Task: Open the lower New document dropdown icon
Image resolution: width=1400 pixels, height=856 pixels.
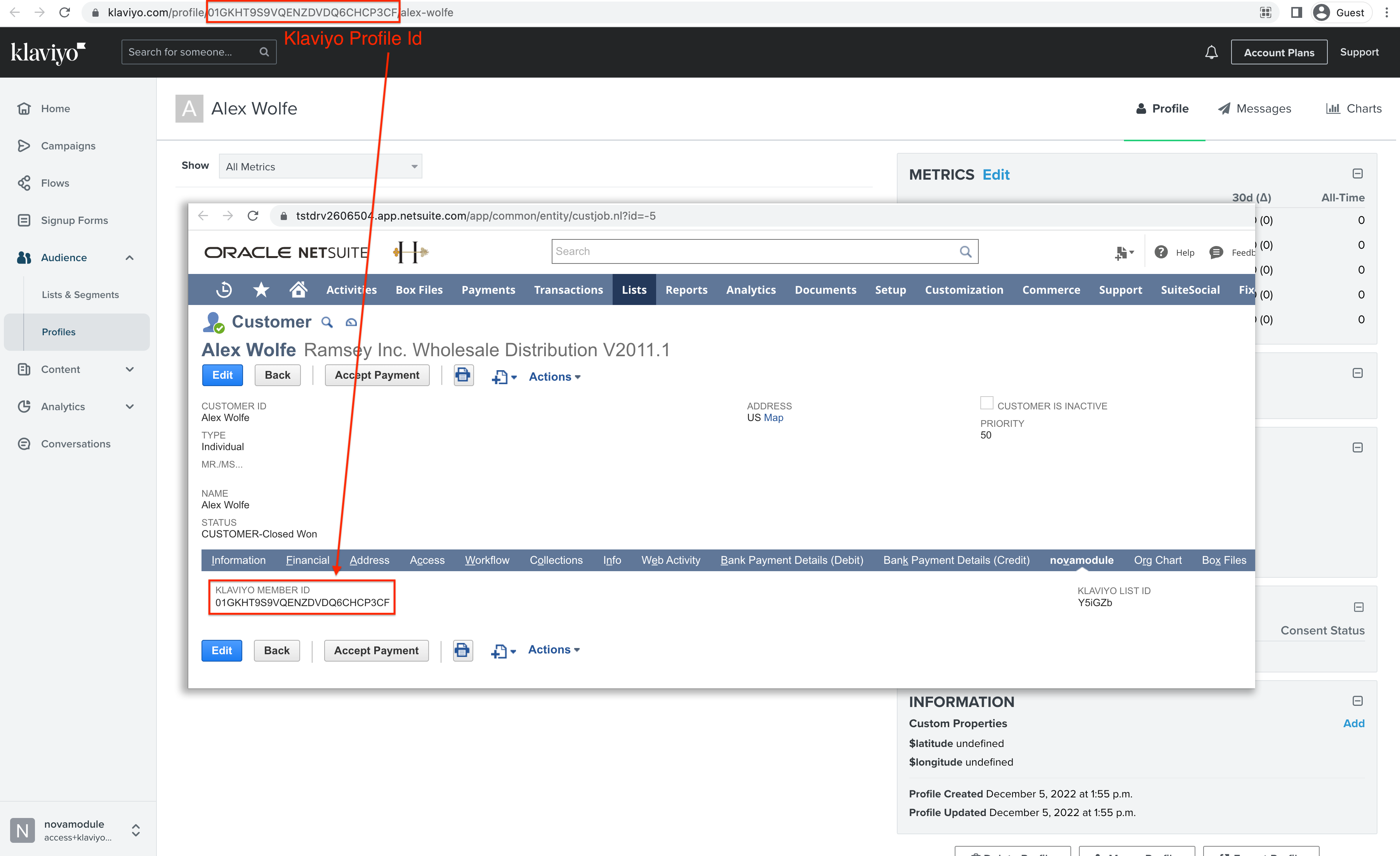Action: 504,651
